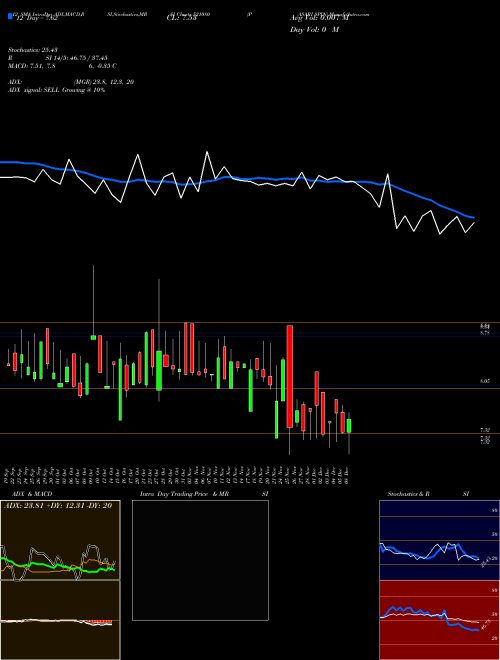500x660 pixels.
Task: Click the 8.78 price axis label
Action: pyautogui.click(x=485, y=333)
